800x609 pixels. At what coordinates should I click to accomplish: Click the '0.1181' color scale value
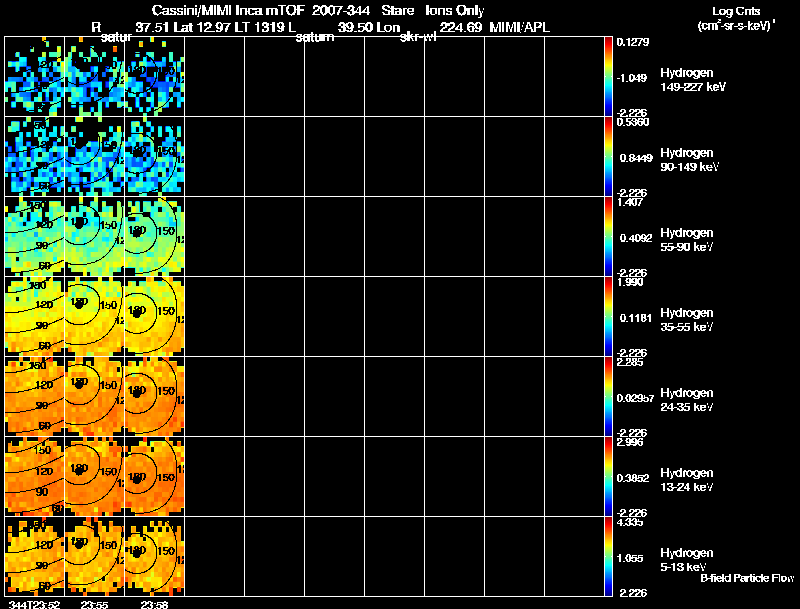[x=636, y=318]
